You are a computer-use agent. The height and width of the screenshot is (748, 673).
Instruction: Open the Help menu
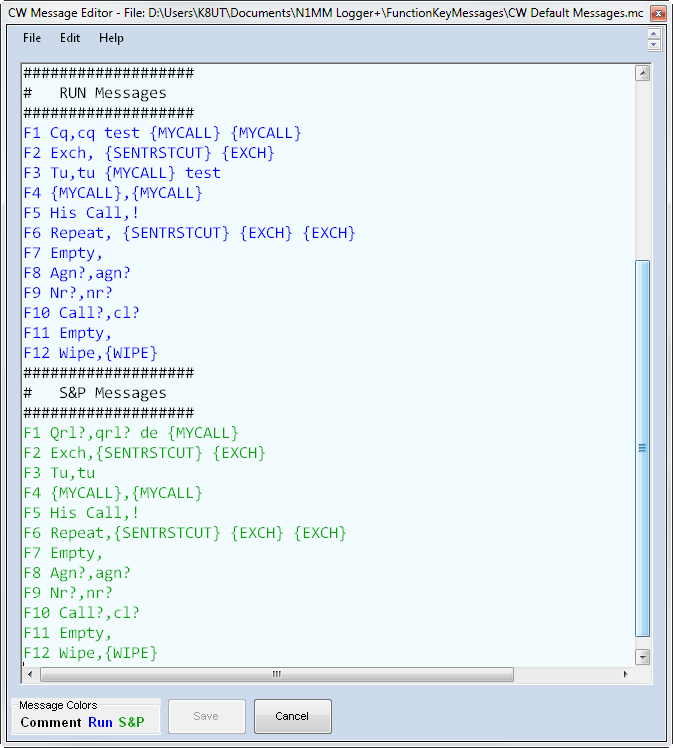click(x=111, y=38)
